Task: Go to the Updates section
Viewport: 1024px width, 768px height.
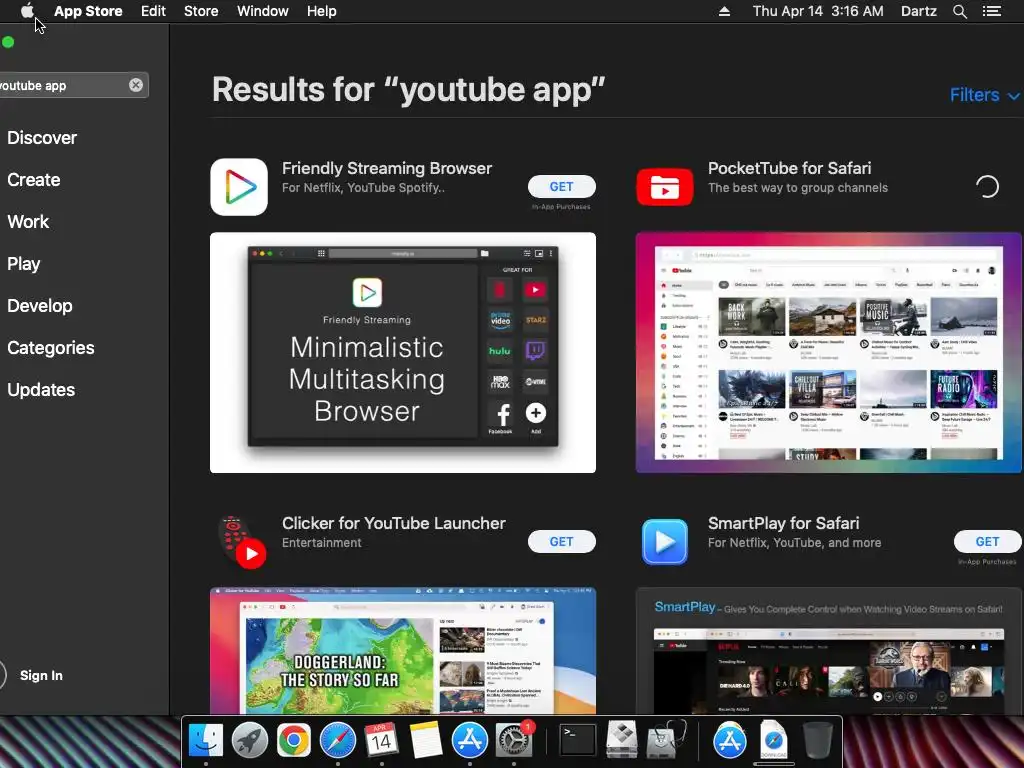Action: coord(41,390)
